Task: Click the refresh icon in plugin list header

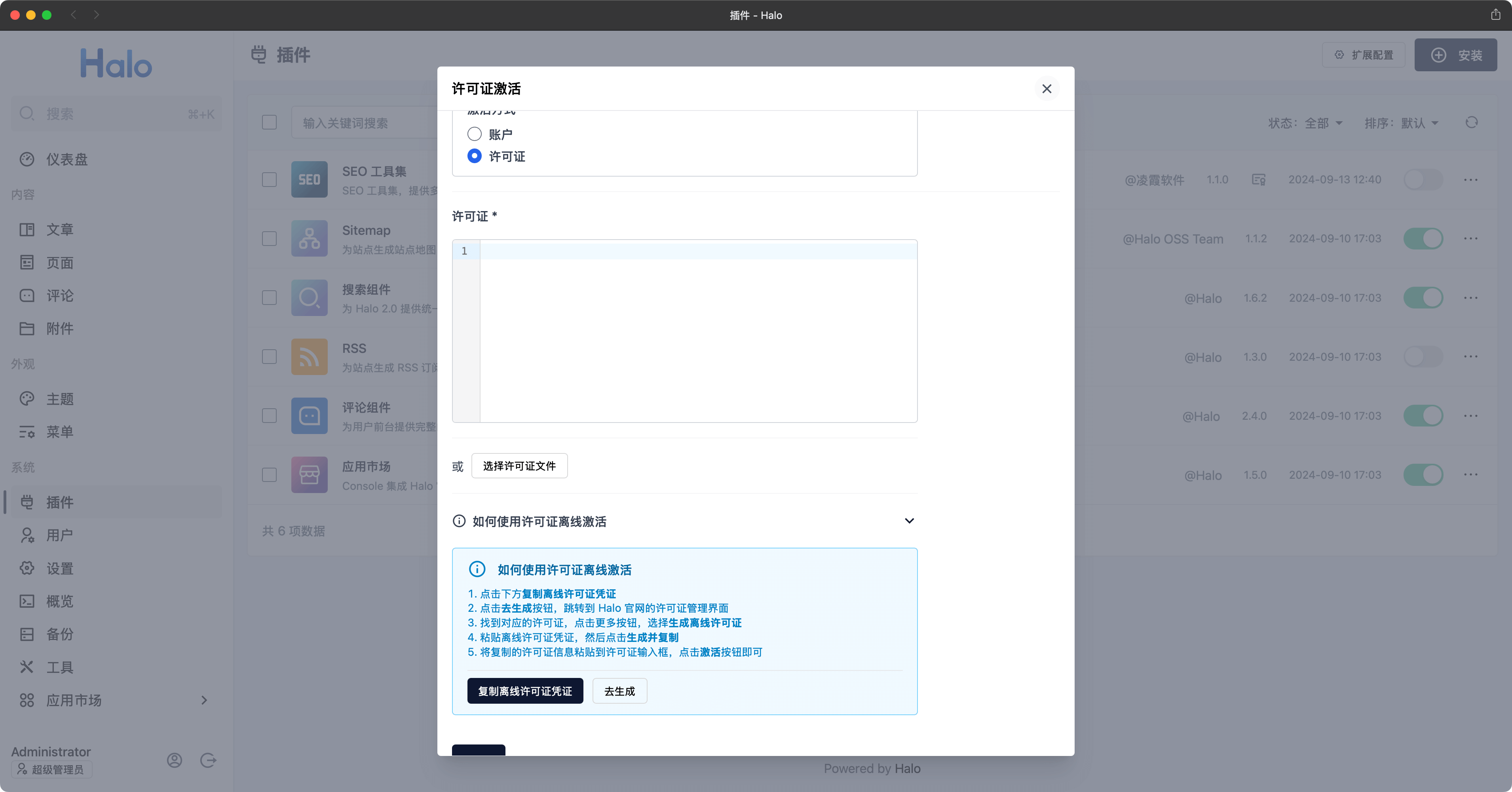Action: [x=1472, y=123]
